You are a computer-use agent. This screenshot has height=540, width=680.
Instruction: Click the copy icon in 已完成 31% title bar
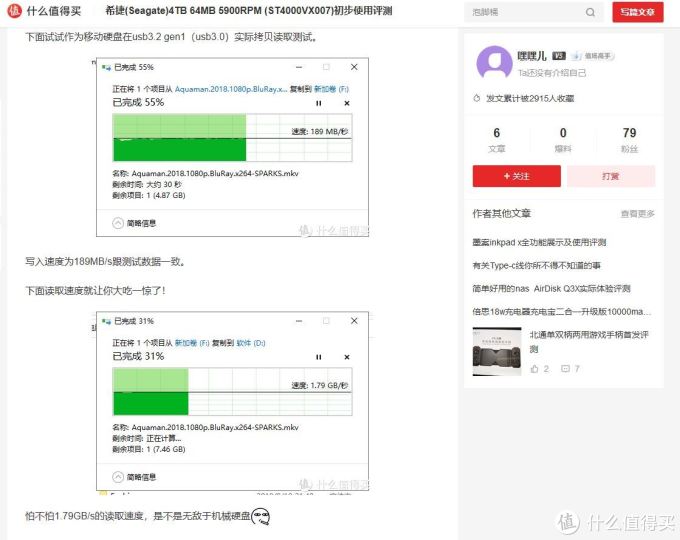pyautogui.click(x=106, y=321)
